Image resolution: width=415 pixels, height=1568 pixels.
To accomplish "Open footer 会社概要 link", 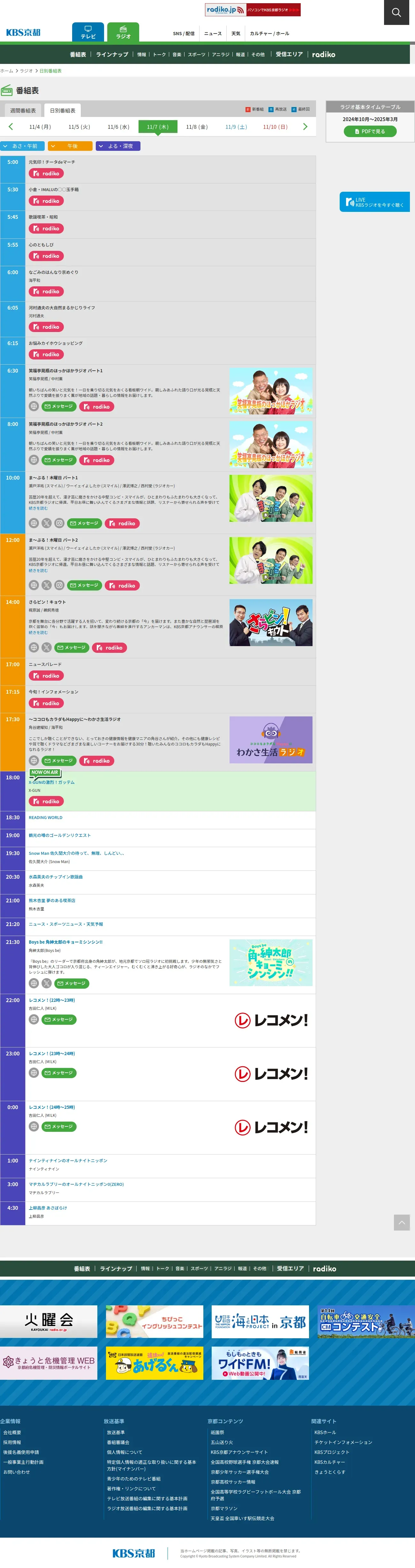I will click(12, 1432).
